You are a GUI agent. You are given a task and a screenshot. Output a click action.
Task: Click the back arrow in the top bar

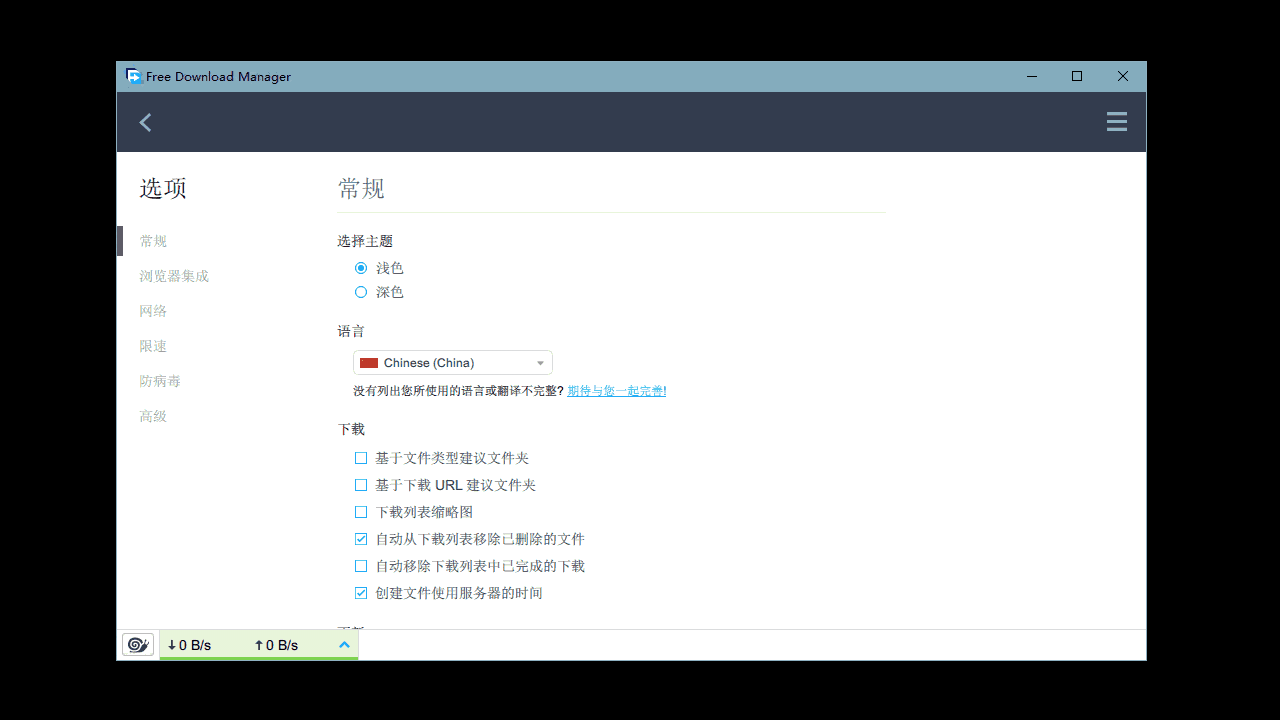[145, 121]
